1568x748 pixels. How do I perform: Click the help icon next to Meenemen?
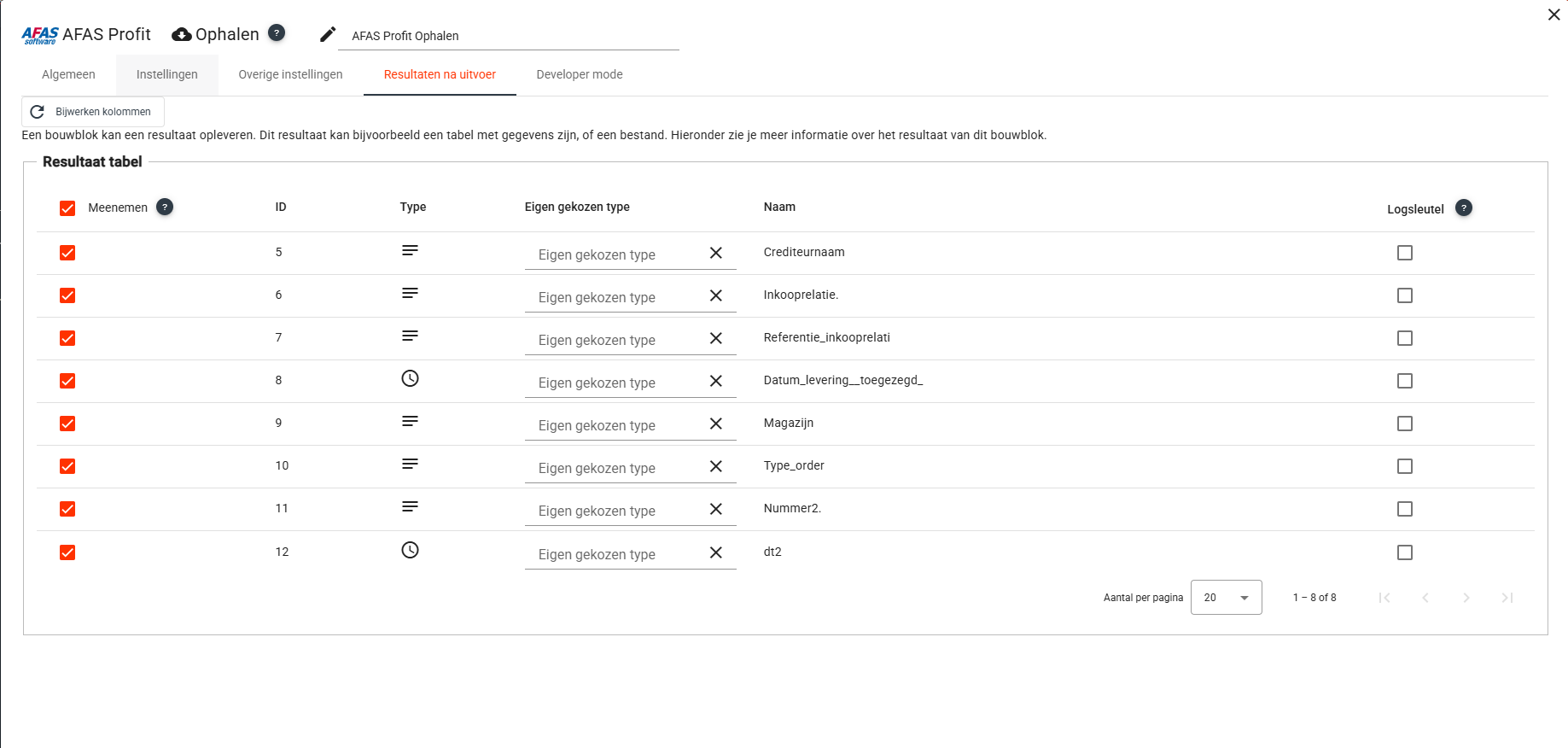tap(165, 207)
